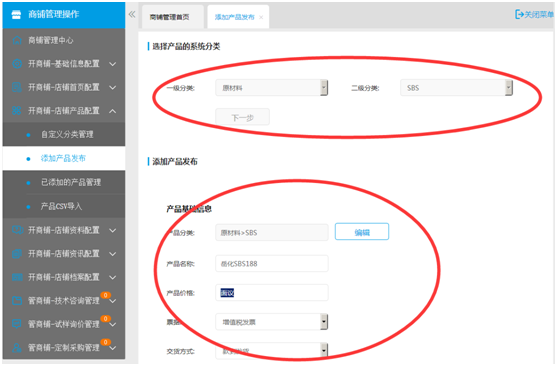
Task: Open 自定义分类管理 in the sidebar
Action: pos(64,134)
